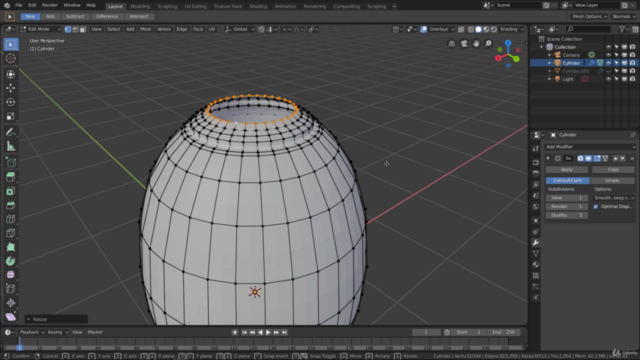Adjust the Render subdivisions field
The height and width of the screenshot is (360, 640).
click(x=567, y=207)
